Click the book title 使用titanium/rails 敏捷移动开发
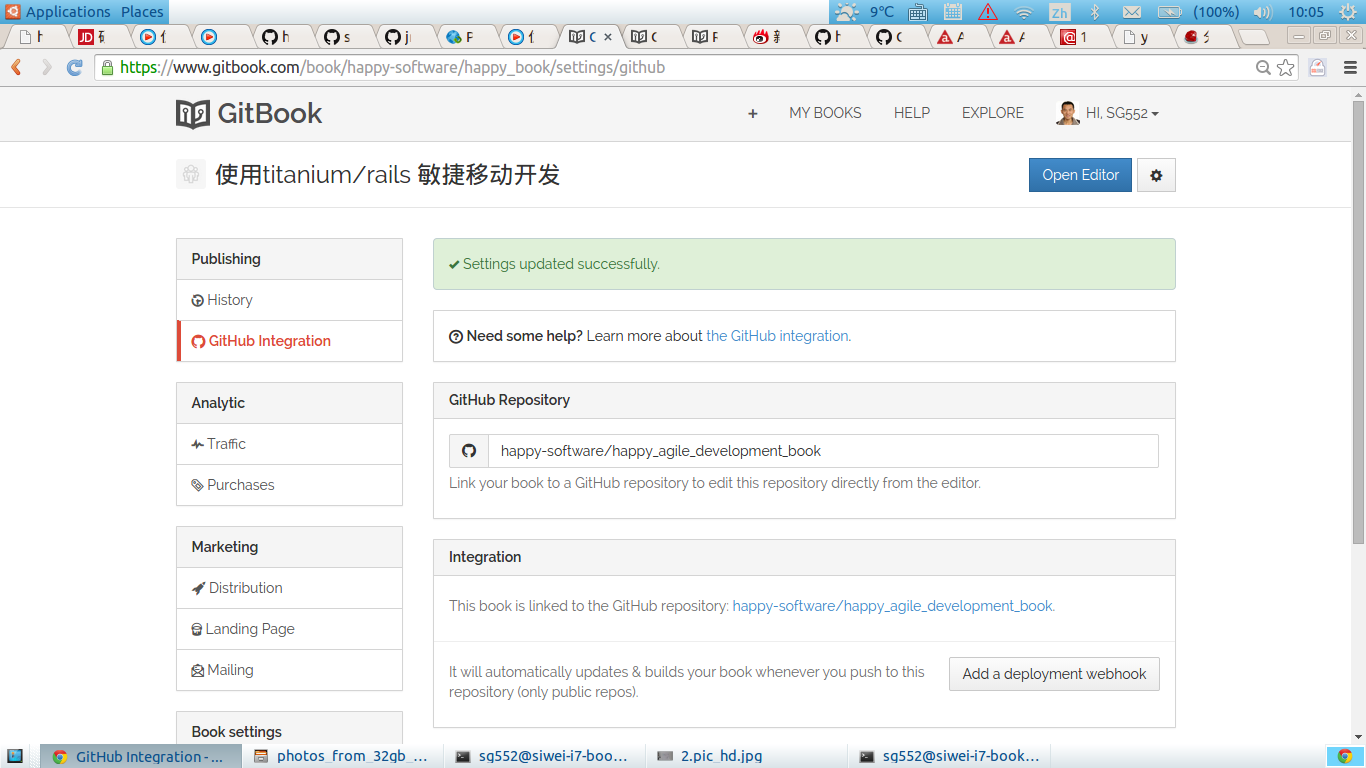This screenshot has width=1366, height=768. (388, 175)
